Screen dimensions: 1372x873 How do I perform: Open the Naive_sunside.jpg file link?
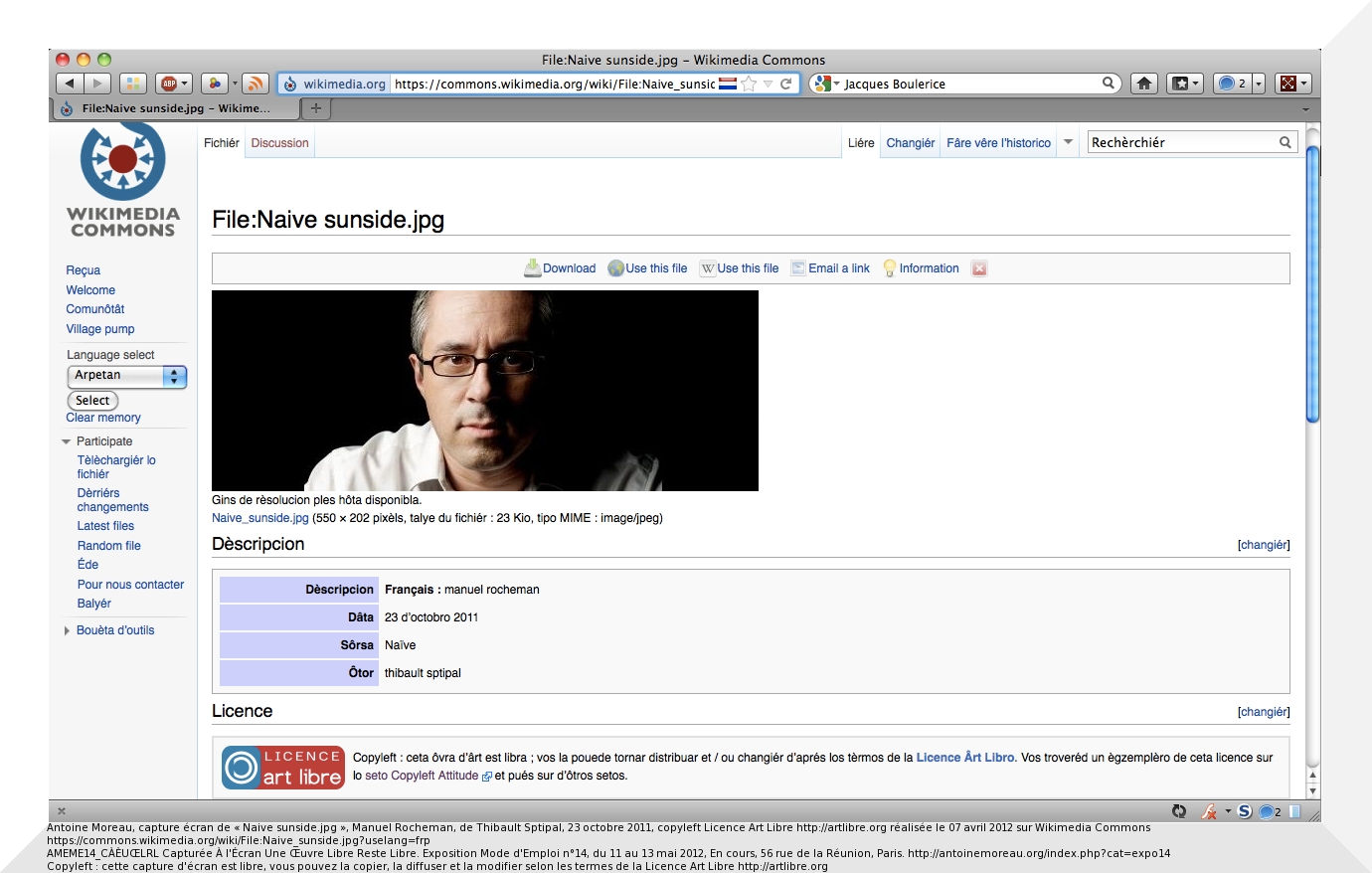click(x=260, y=518)
